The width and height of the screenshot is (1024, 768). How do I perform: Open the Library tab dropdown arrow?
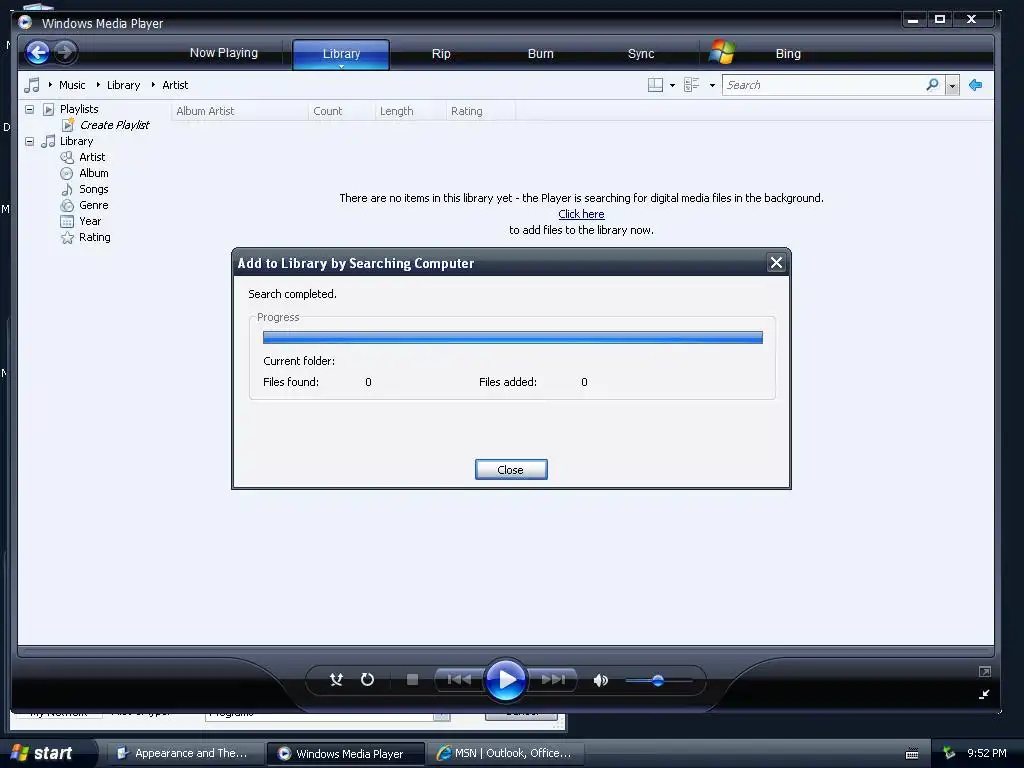click(x=341, y=66)
